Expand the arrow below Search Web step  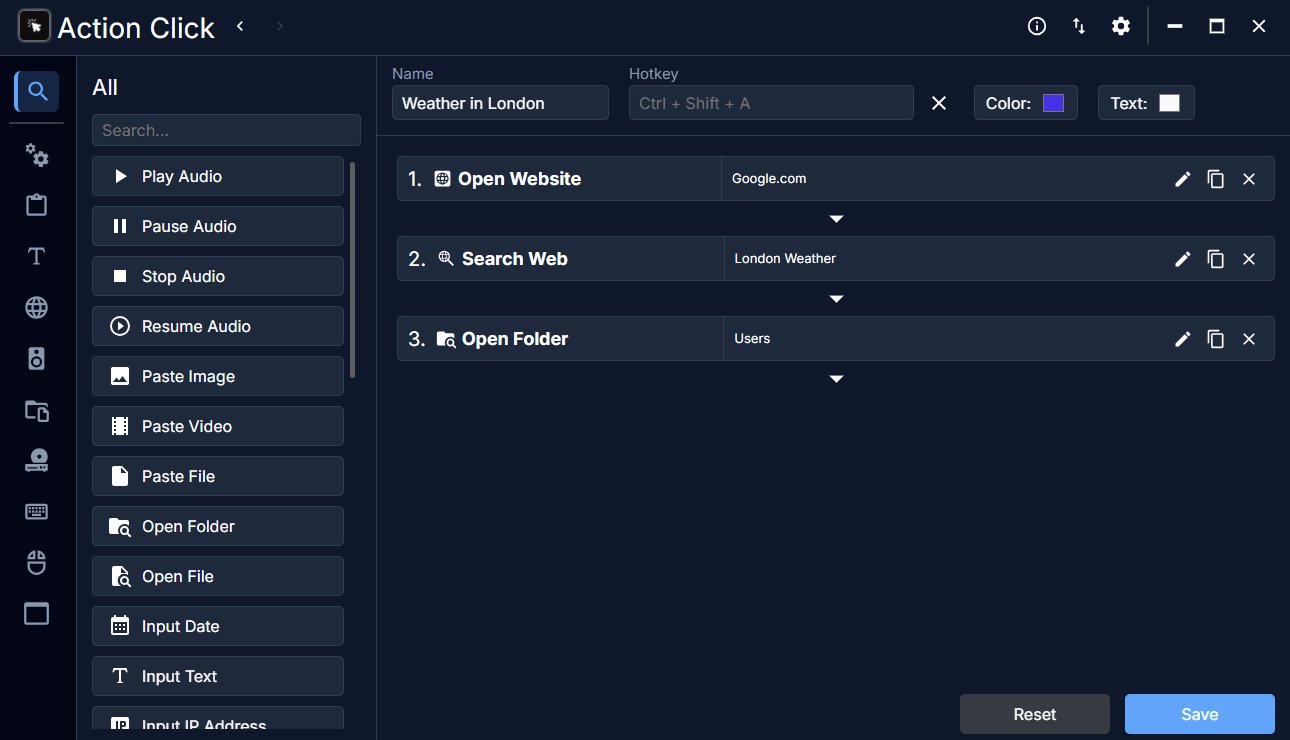click(836, 299)
